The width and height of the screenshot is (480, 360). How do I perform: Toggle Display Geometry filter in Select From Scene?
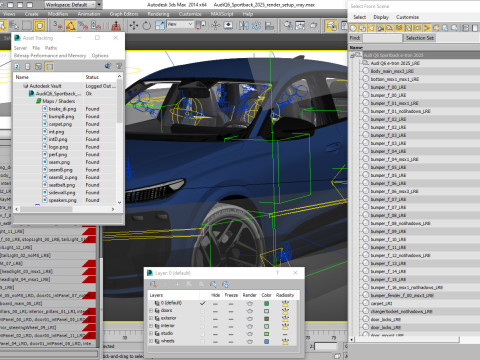354,28
